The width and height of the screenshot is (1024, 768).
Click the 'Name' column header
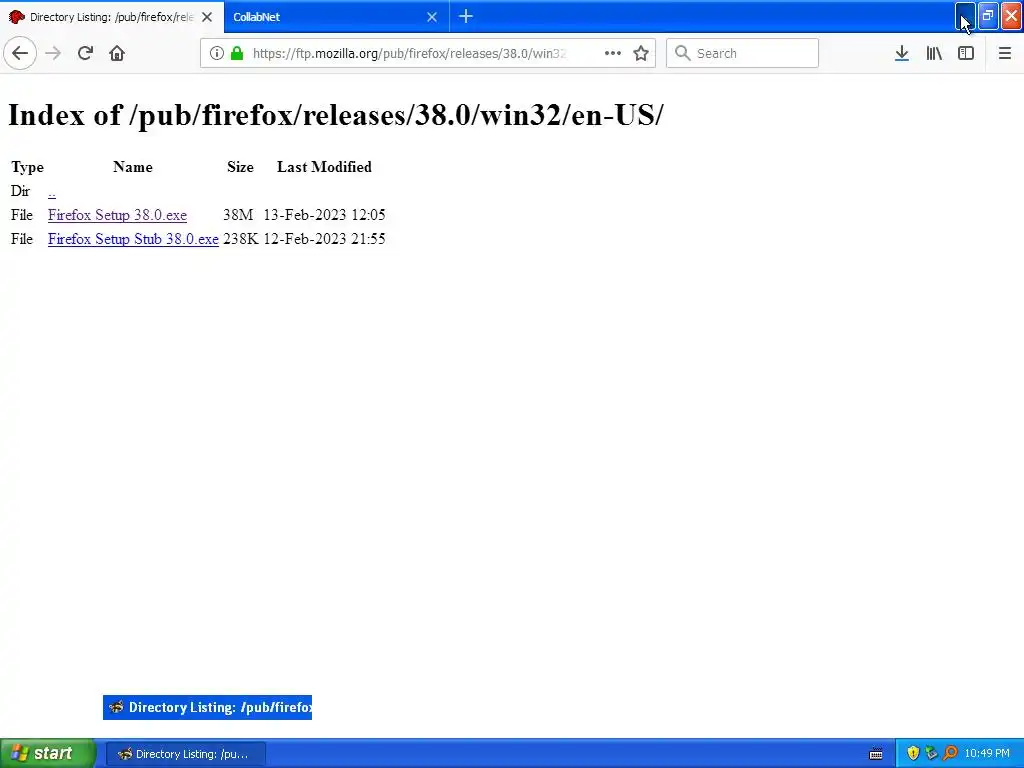pos(133,167)
